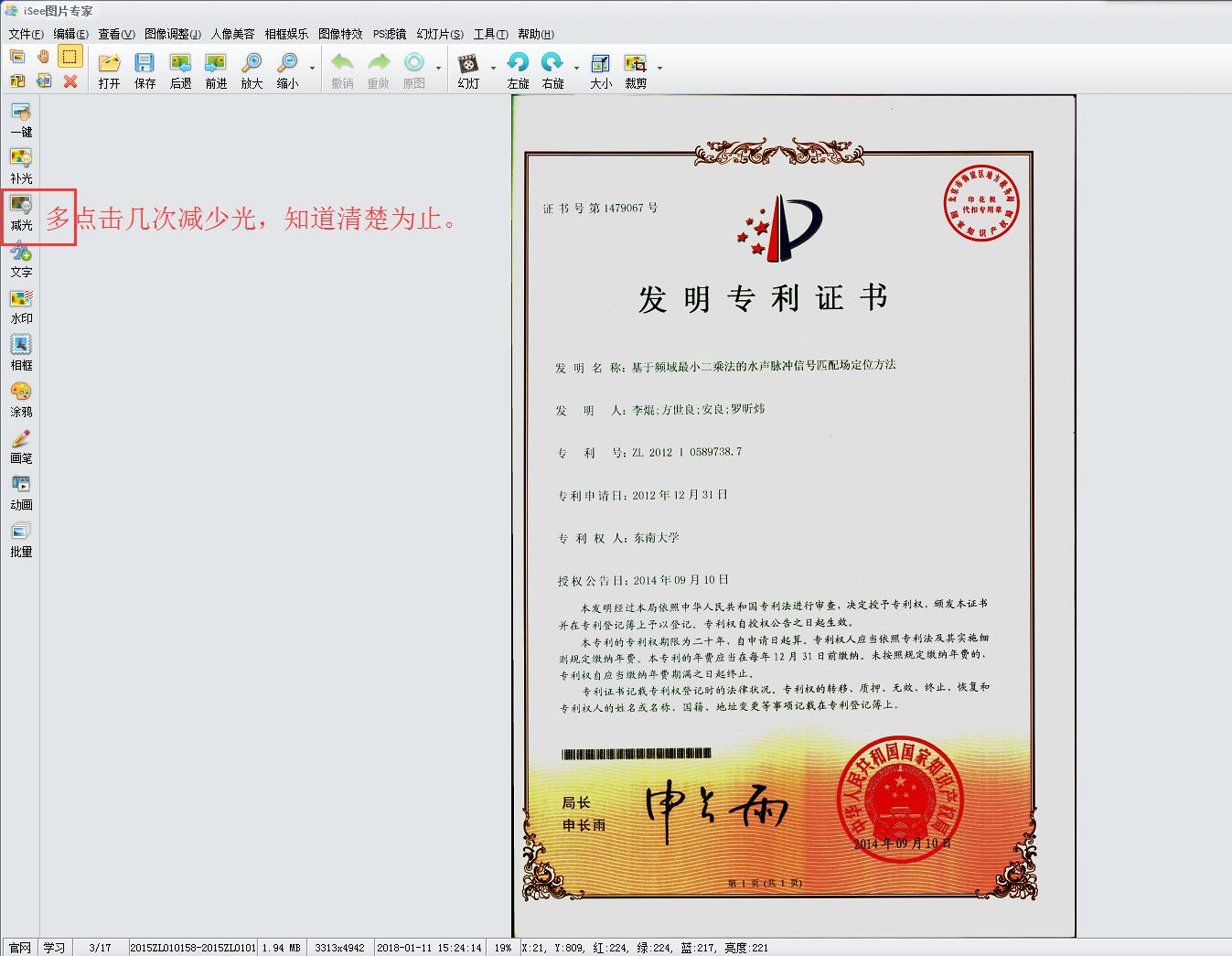The height and width of the screenshot is (956, 1232).
Task: Open the 图像特效 menu
Action: click(x=340, y=34)
